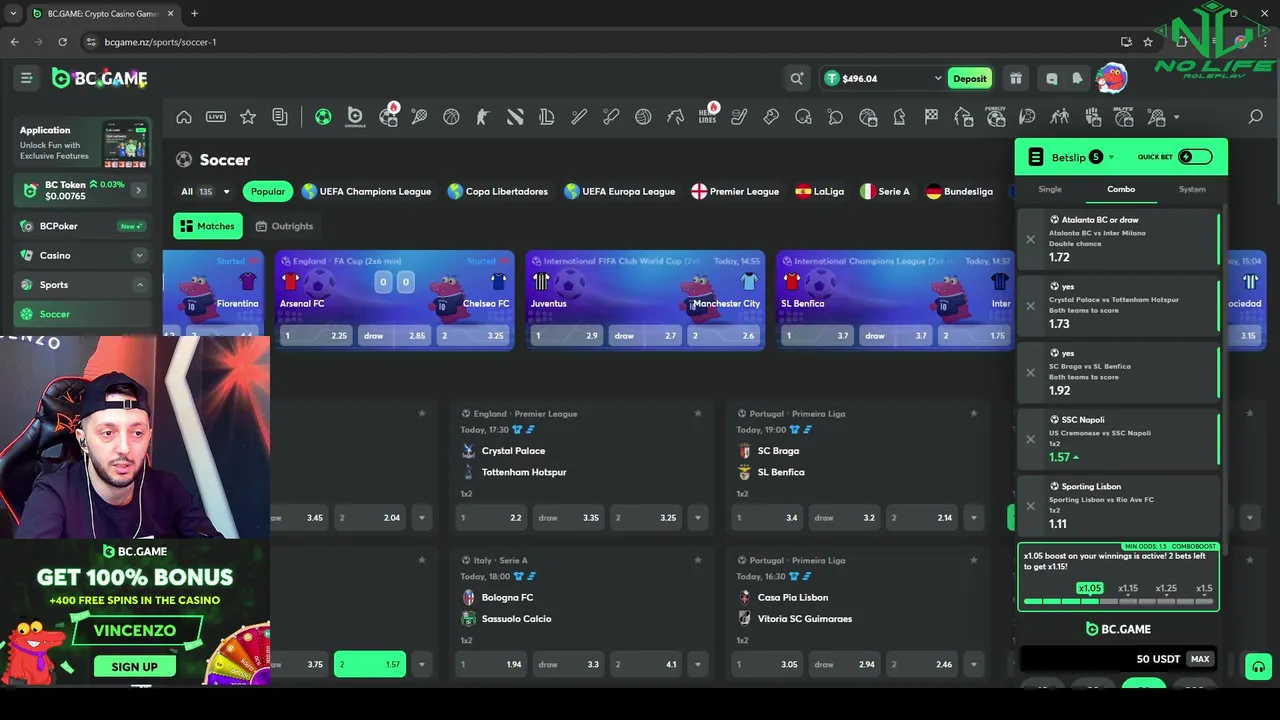Open the Betslip dropdown arrow

pyautogui.click(x=1111, y=158)
